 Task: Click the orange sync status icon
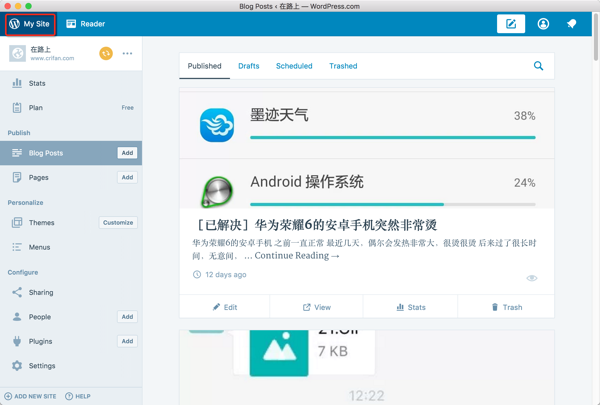tap(106, 53)
